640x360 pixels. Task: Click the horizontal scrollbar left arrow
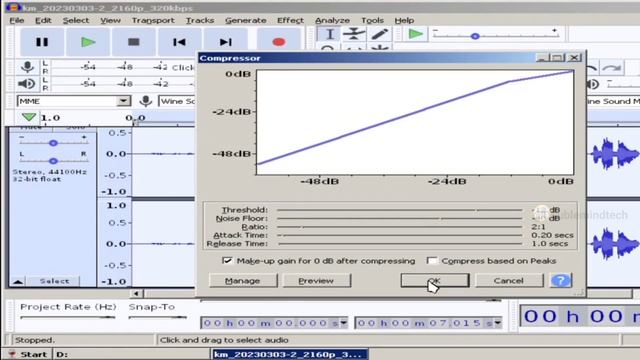[x=136, y=293]
